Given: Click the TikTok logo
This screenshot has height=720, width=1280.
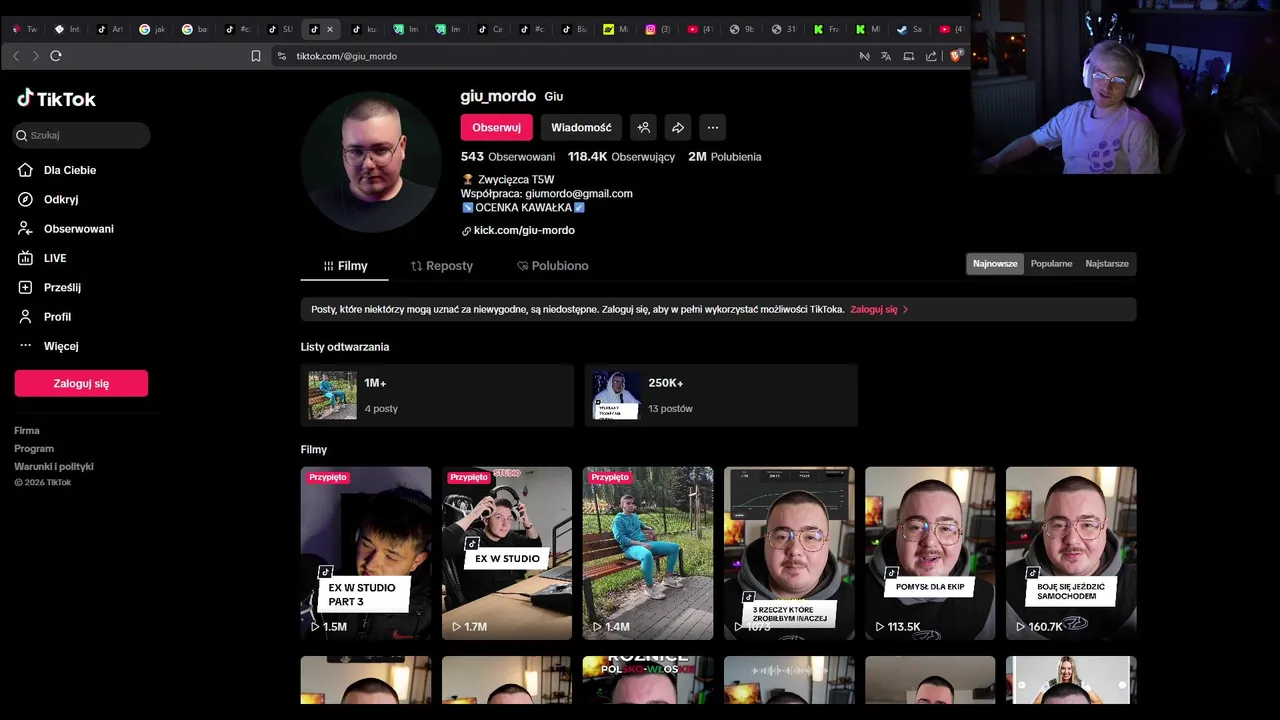Looking at the screenshot, I should click(x=56, y=98).
